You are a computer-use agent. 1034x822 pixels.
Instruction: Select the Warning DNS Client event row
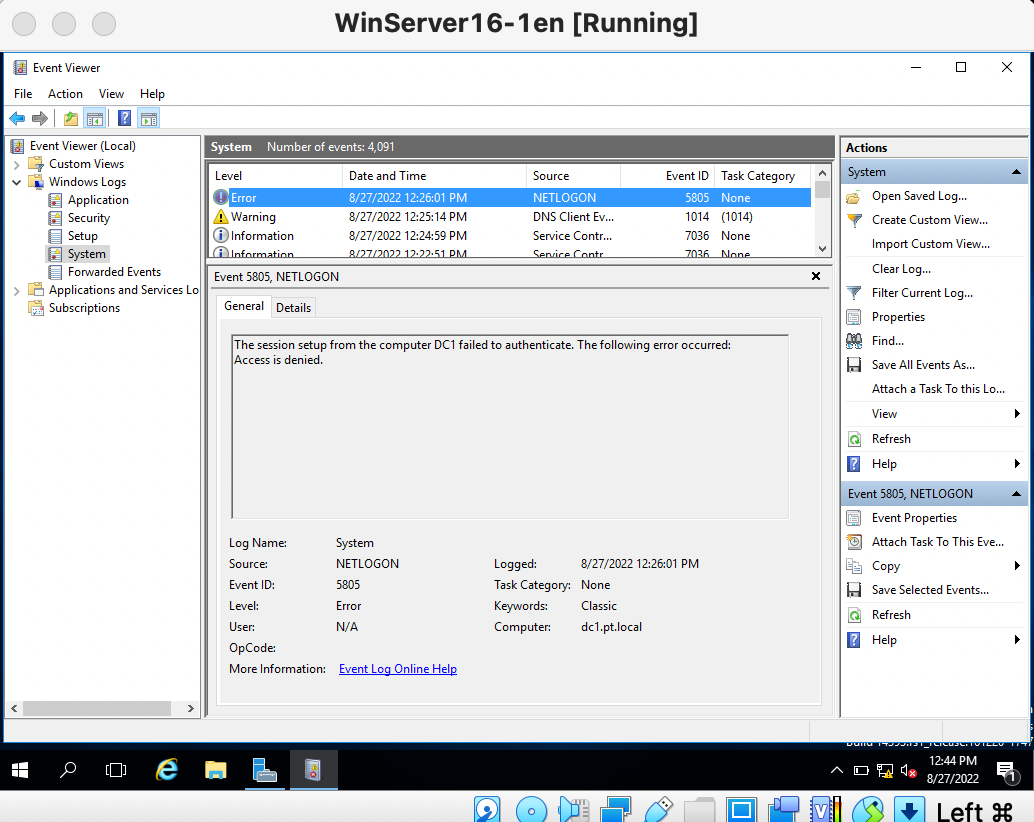pyautogui.click(x=510, y=217)
